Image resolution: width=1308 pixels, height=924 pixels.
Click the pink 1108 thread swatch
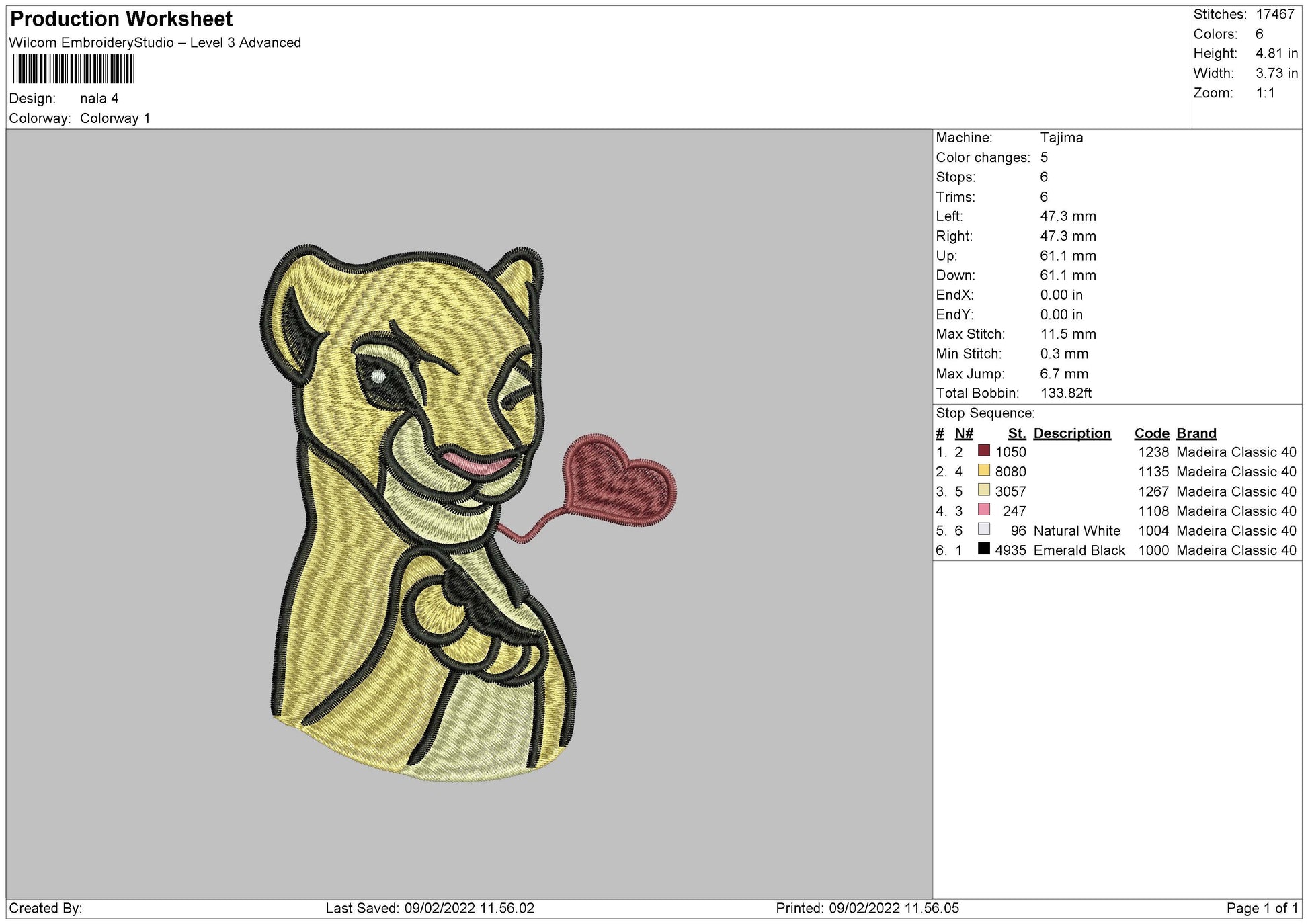[984, 509]
